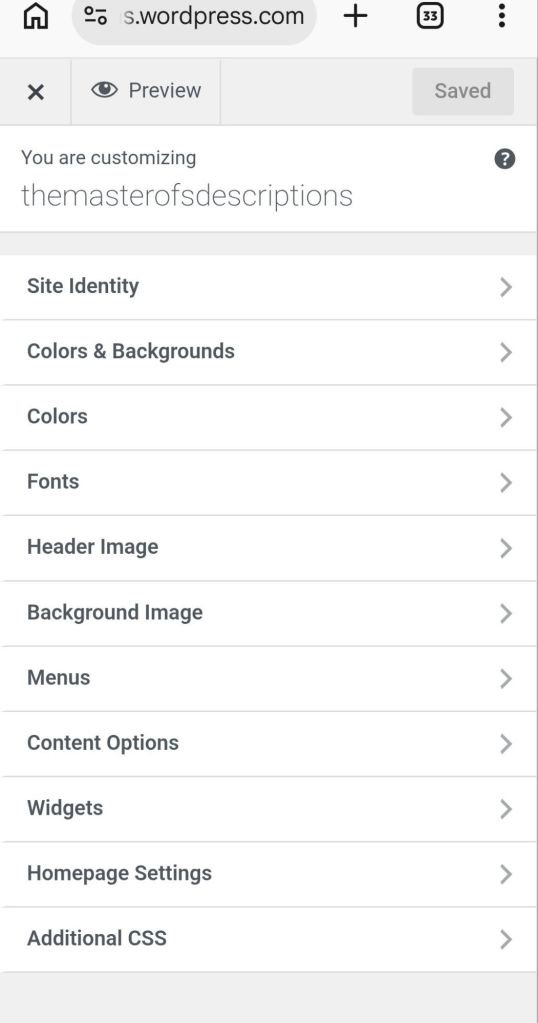The image size is (538, 1023).
Task: Open the Colors section
Action: pos(268,418)
